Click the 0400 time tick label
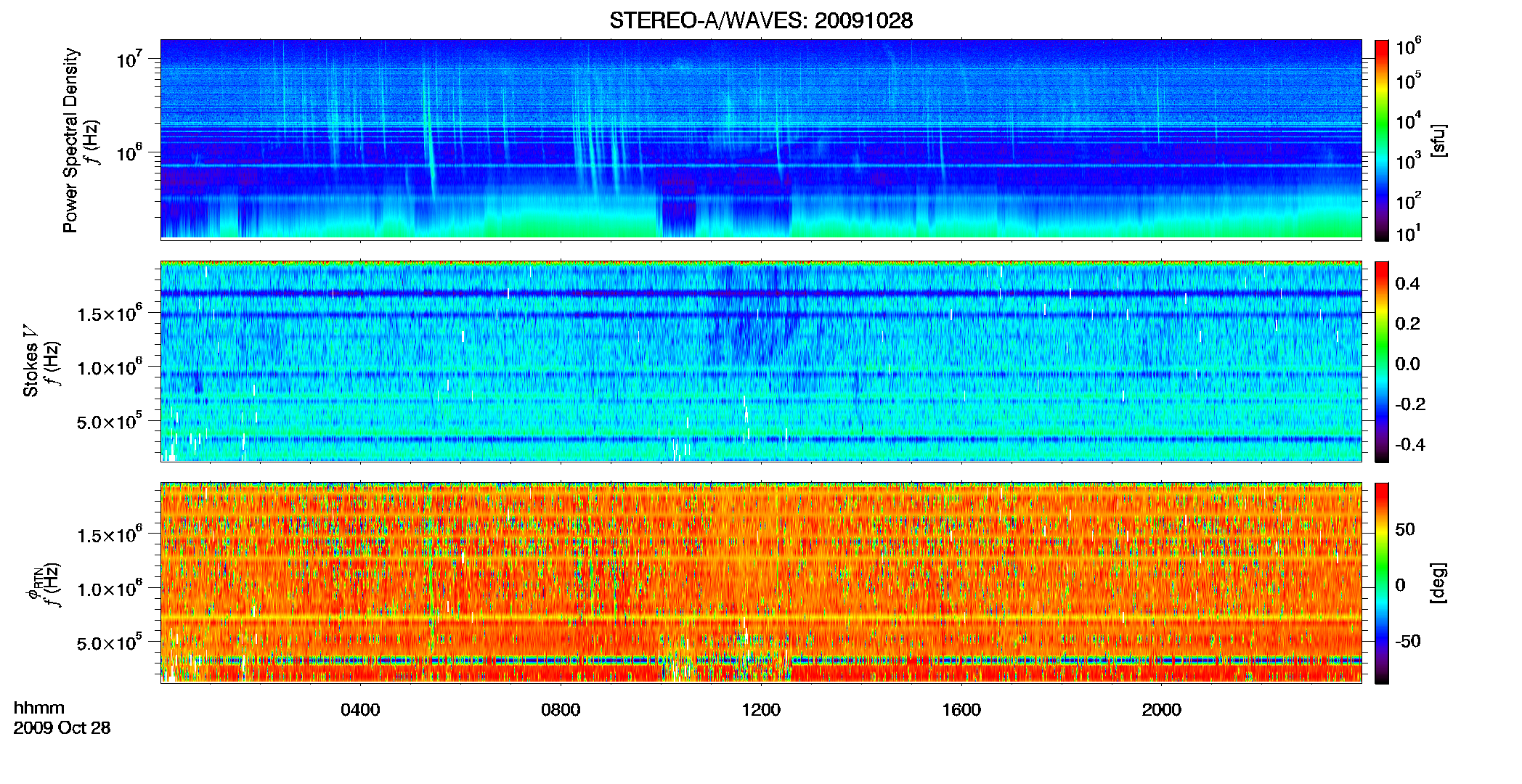Screen dimensions: 1522x784 [360, 710]
